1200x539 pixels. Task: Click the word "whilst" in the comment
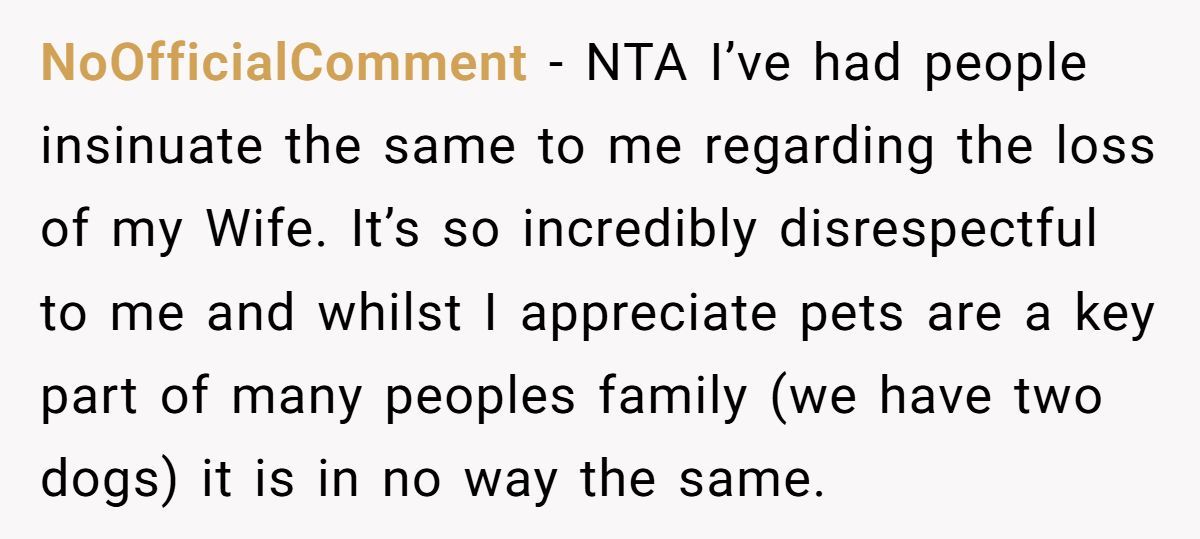point(390,313)
